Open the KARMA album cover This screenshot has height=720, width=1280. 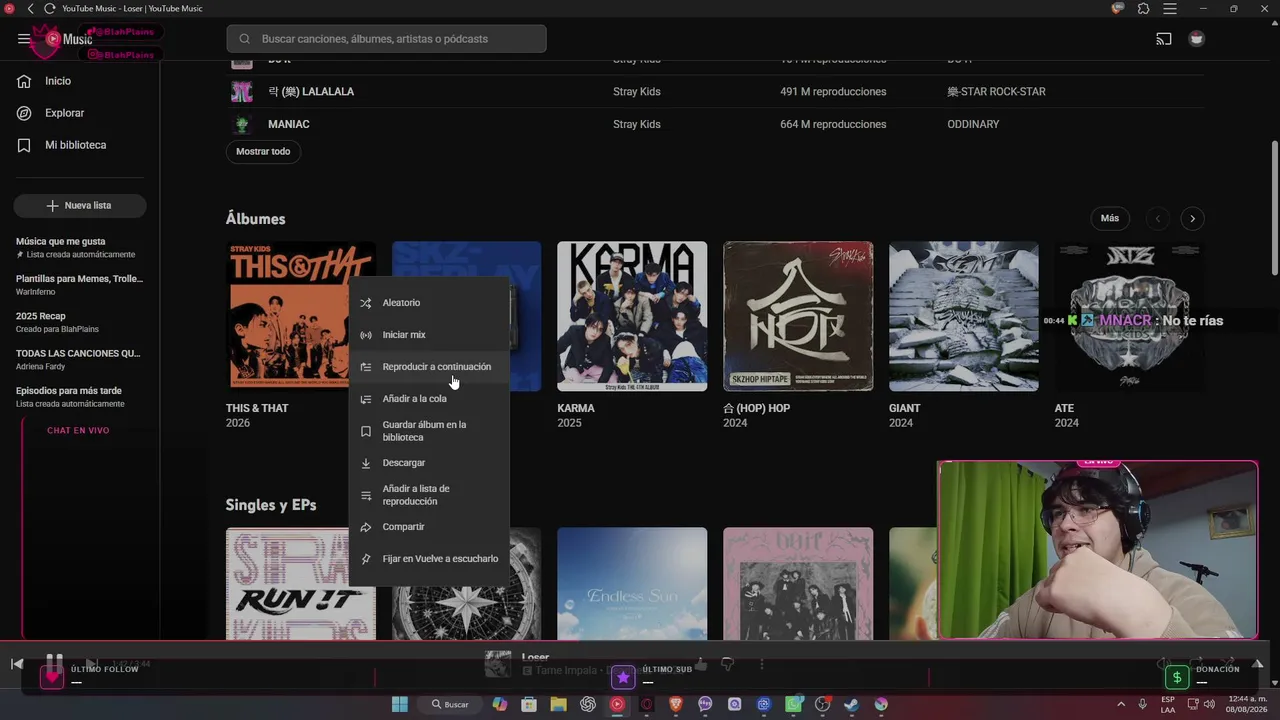pyautogui.click(x=632, y=316)
